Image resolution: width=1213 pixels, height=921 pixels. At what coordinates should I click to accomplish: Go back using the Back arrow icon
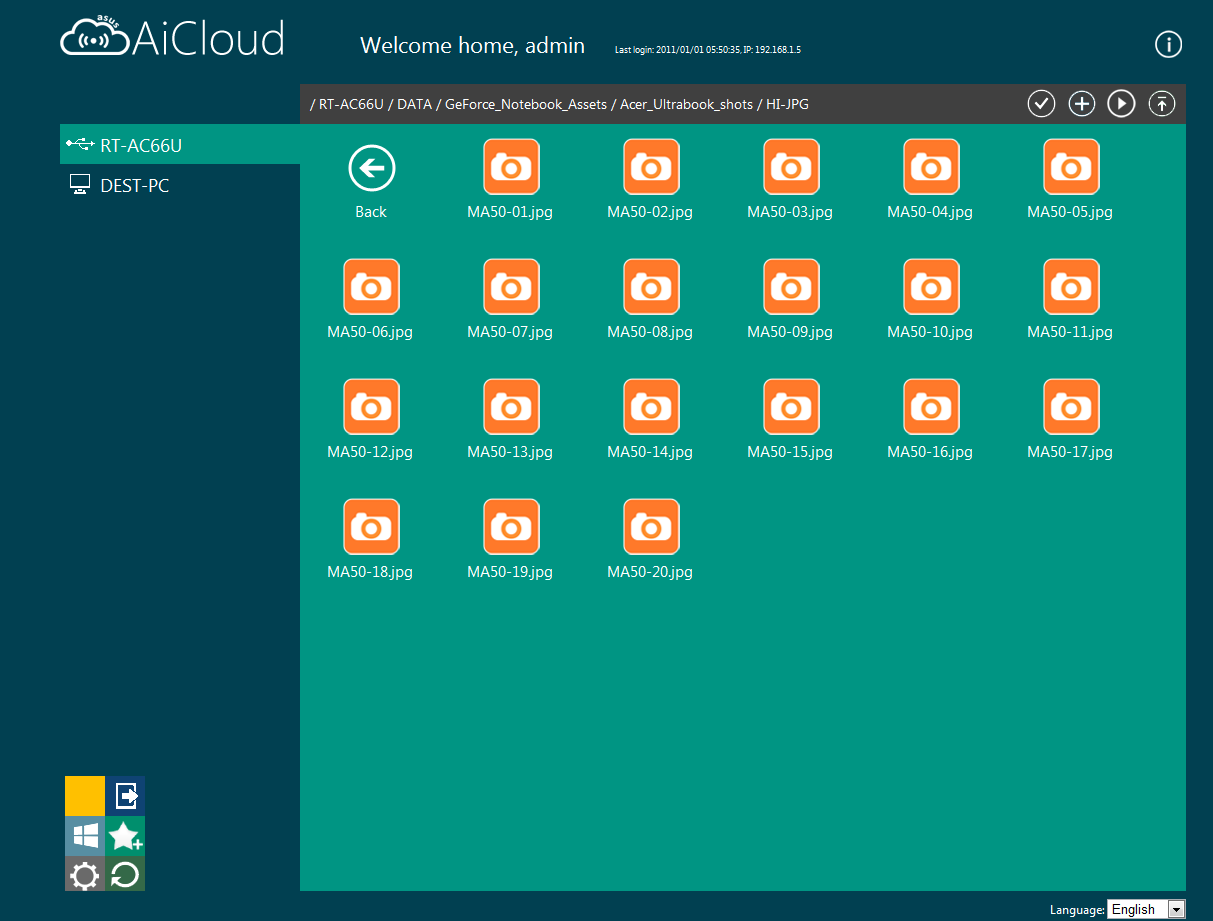point(371,167)
